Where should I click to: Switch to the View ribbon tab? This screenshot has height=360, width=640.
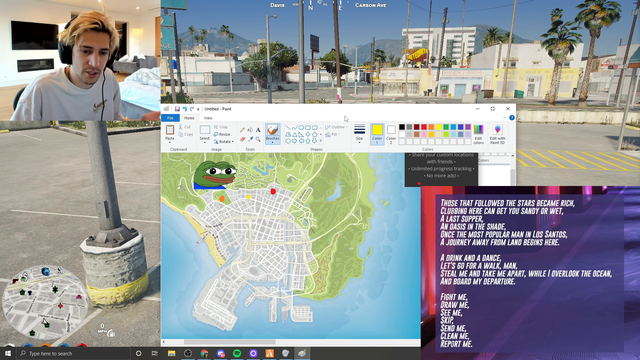208,118
